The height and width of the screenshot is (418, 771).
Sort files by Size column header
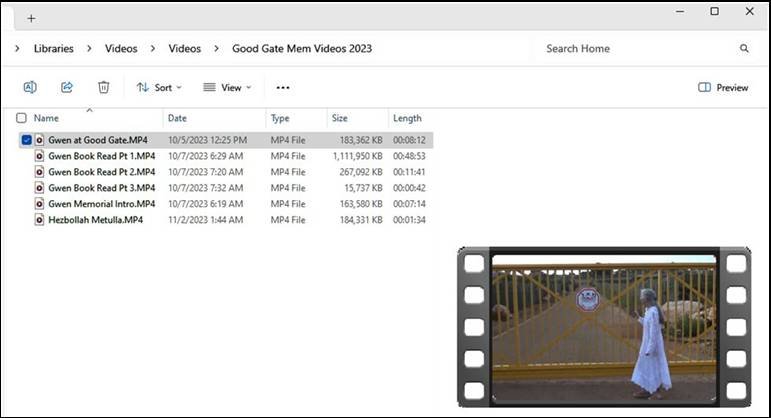coord(339,118)
